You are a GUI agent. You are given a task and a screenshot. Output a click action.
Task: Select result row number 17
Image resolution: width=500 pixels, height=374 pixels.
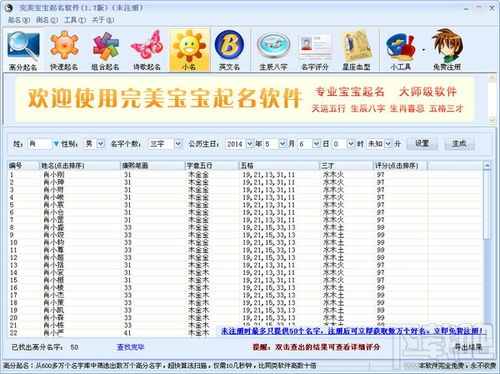coord(245,295)
